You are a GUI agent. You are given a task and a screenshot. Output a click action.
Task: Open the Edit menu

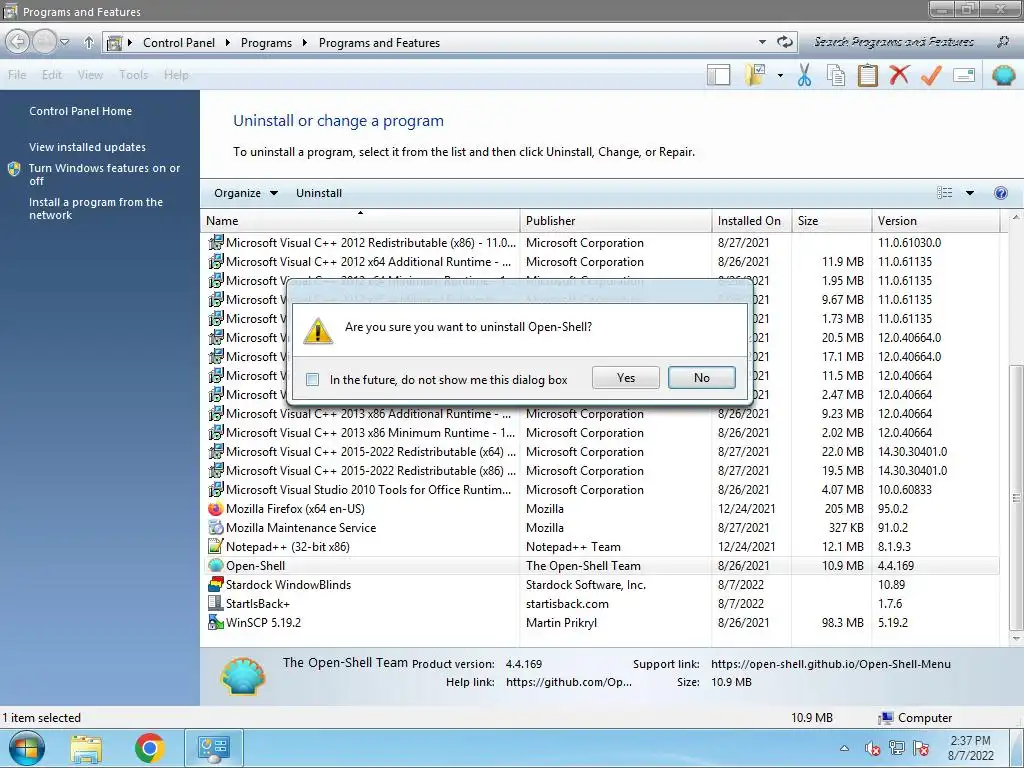(x=52, y=75)
